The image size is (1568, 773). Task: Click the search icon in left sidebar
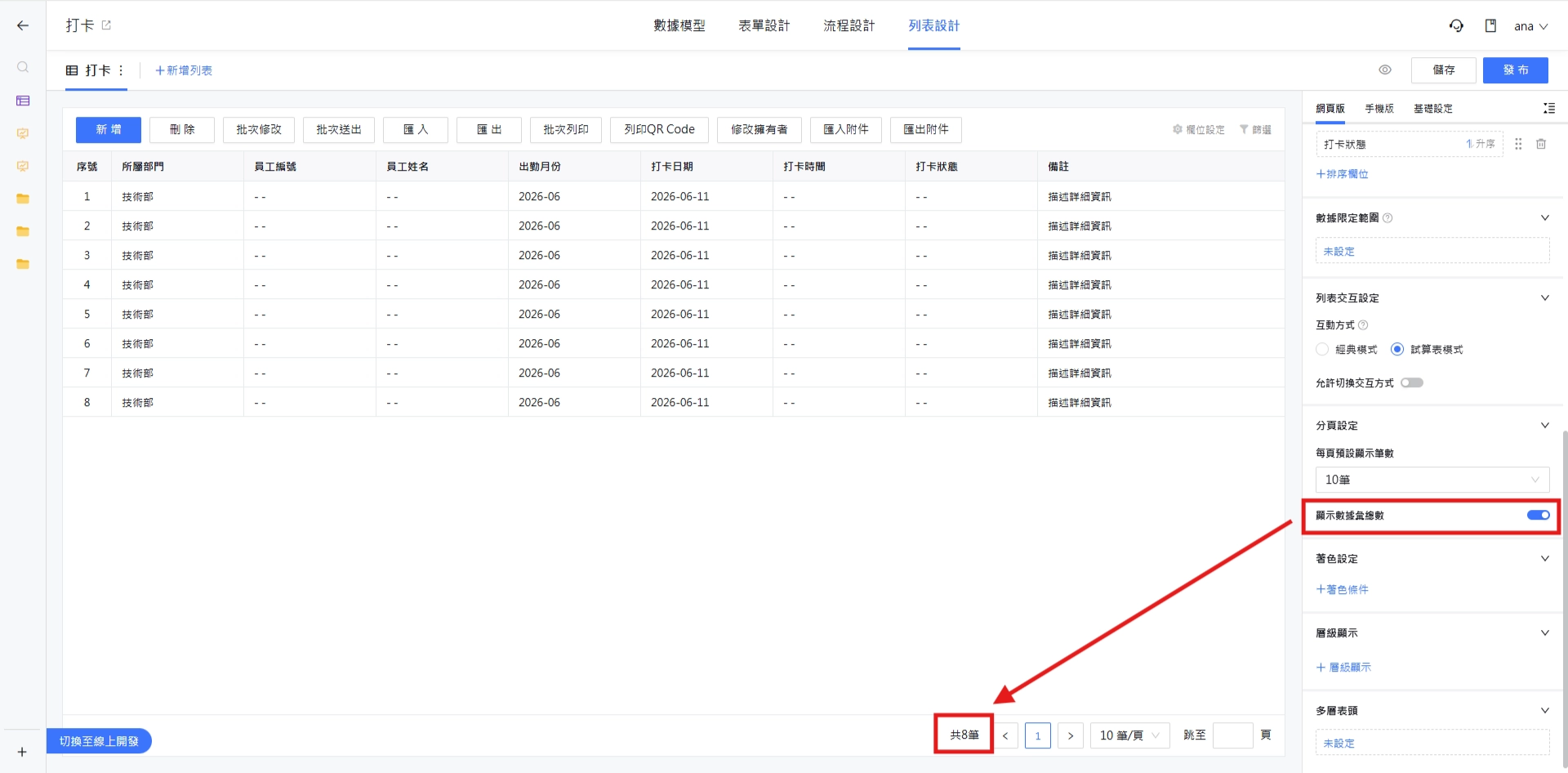[23, 67]
